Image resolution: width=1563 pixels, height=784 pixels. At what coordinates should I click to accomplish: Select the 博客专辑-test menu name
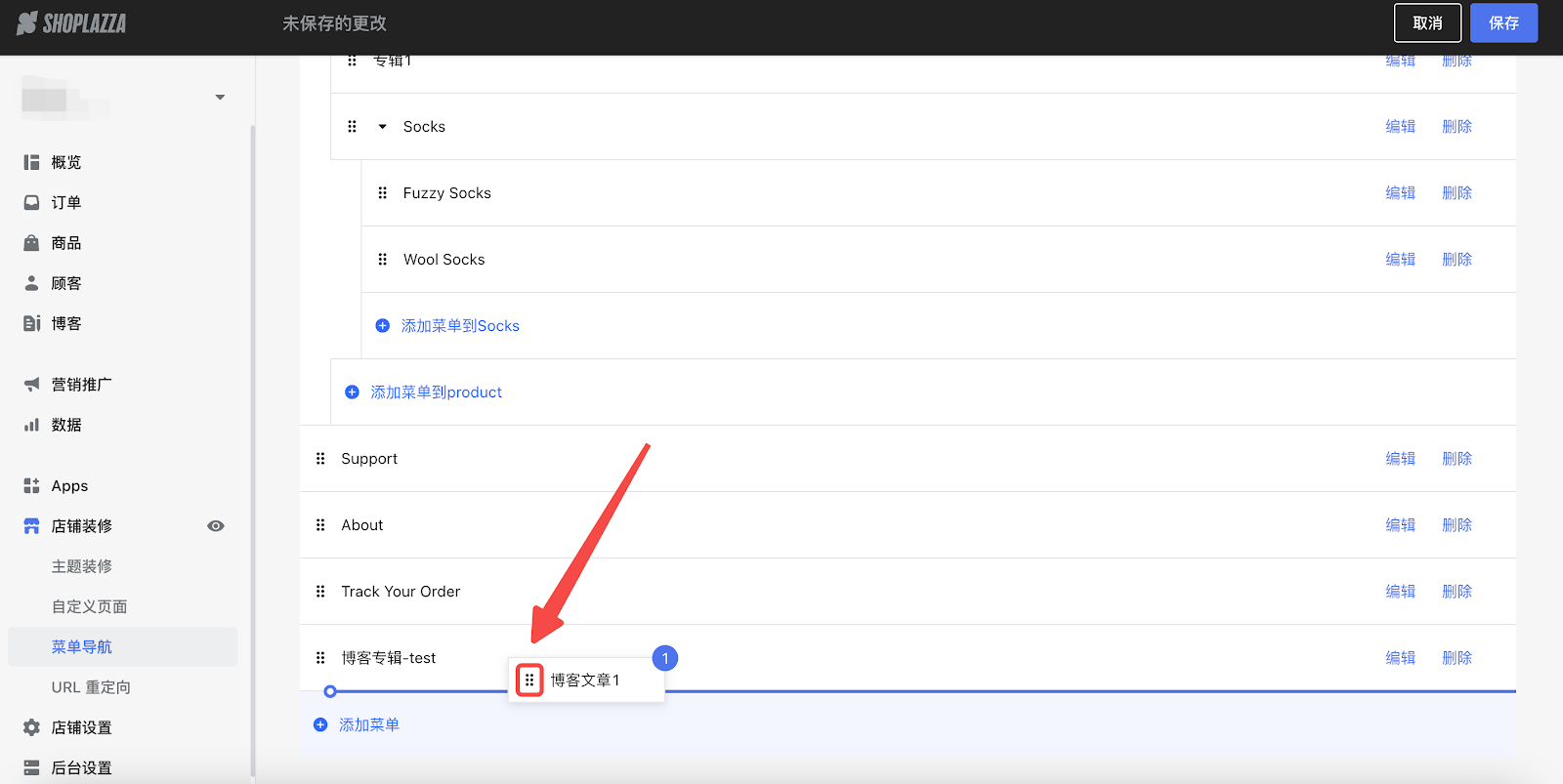pyautogui.click(x=389, y=657)
